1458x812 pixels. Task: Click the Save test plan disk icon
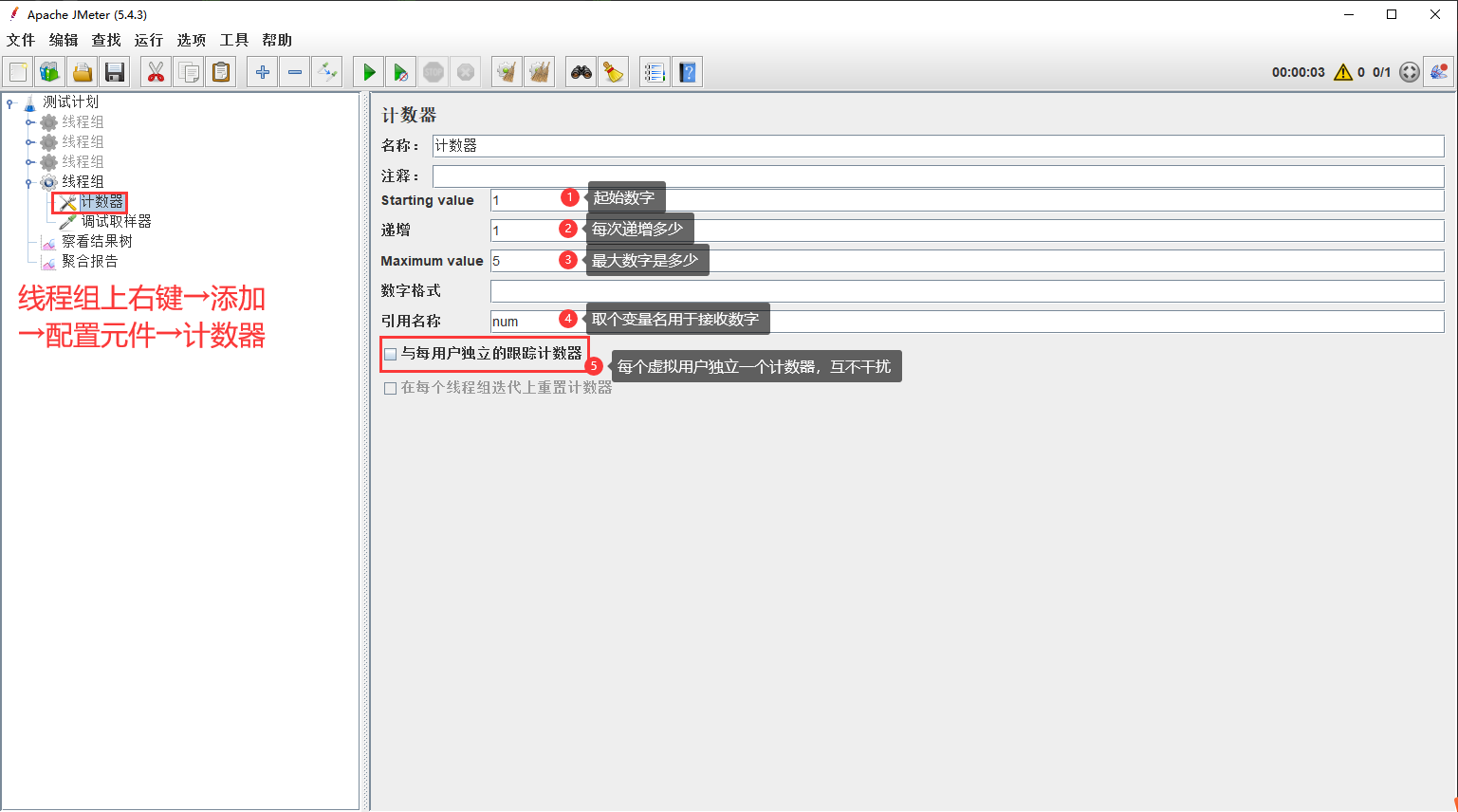(115, 72)
